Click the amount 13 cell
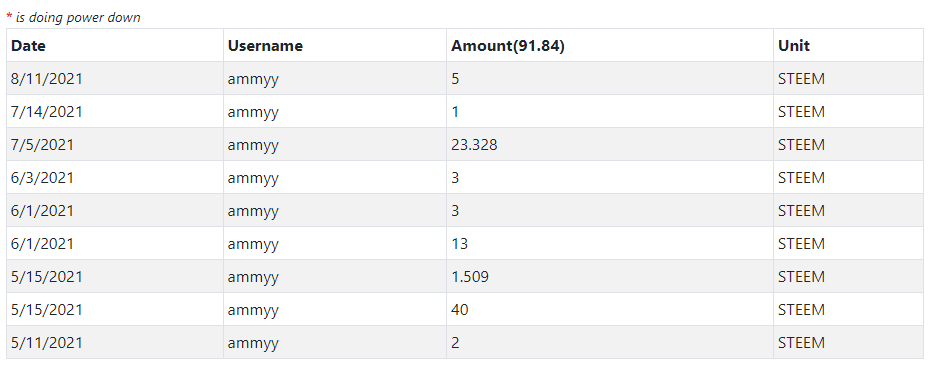This screenshot has width=934, height=369. tap(610, 244)
